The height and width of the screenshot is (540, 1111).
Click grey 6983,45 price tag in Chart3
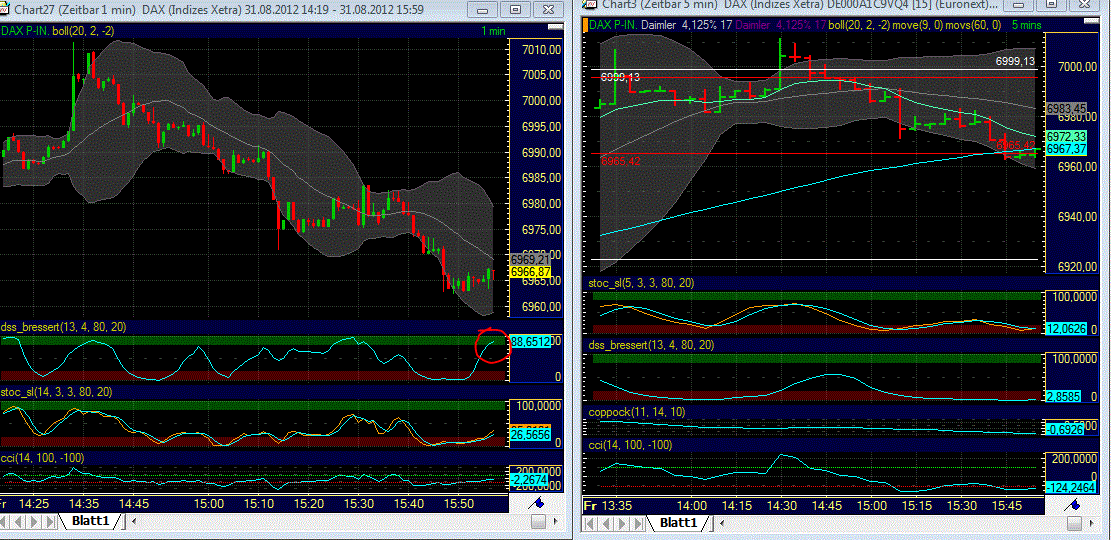[1066, 108]
